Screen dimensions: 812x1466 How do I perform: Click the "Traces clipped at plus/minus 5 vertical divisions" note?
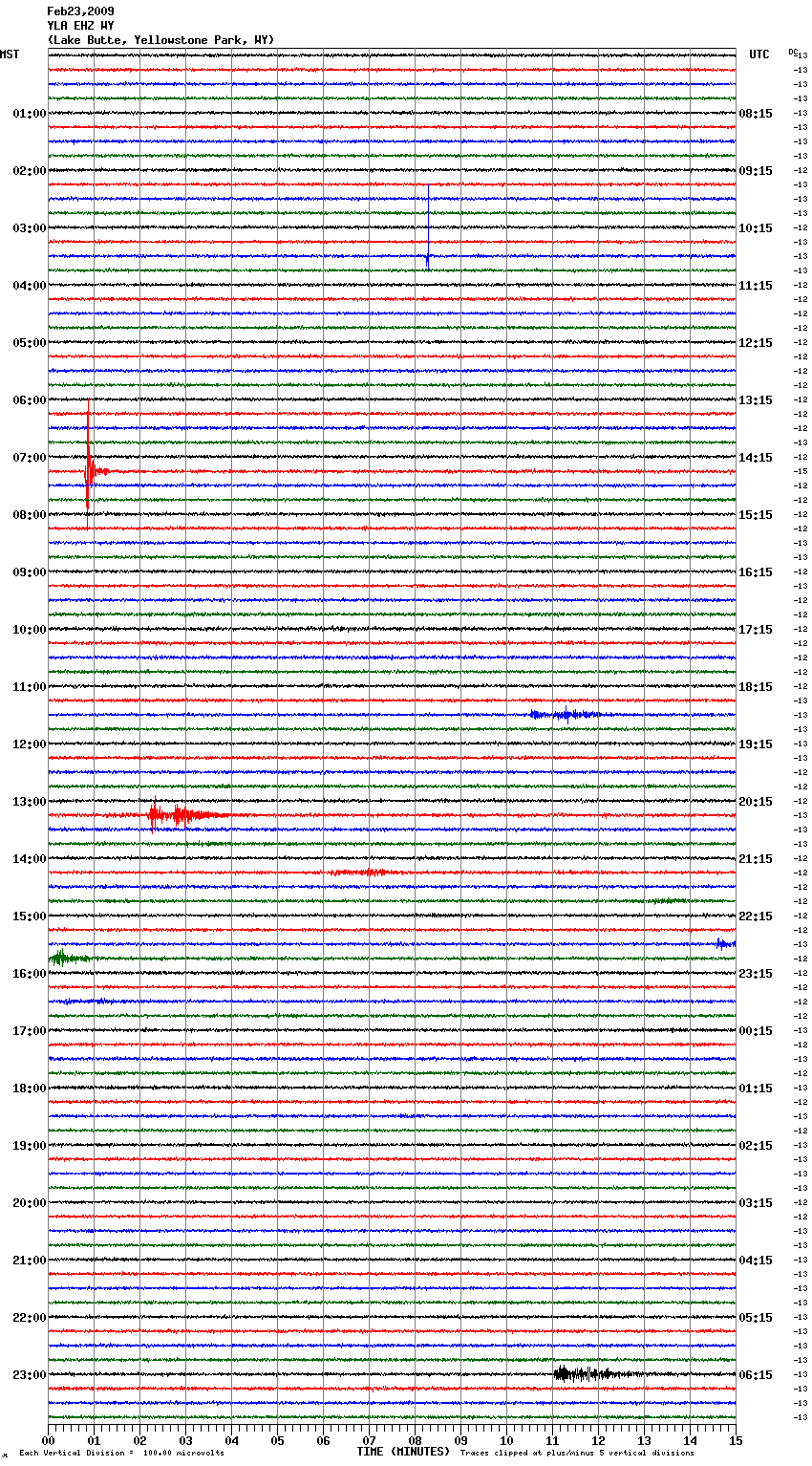(x=577, y=1453)
